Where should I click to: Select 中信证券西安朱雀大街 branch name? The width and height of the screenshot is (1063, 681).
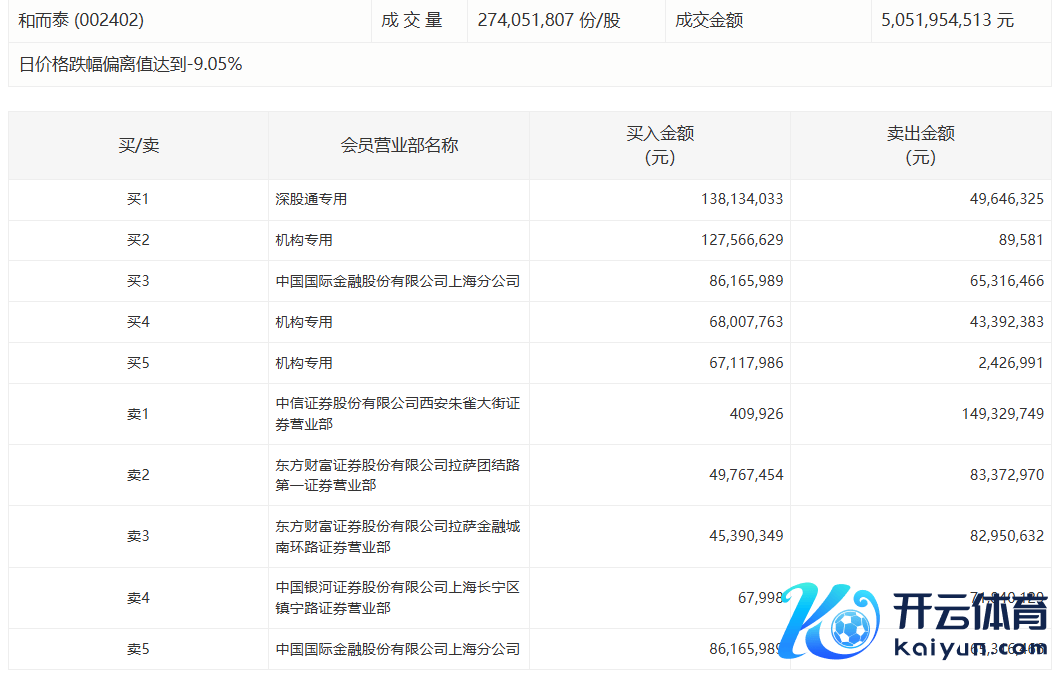pyautogui.click(x=397, y=414)
